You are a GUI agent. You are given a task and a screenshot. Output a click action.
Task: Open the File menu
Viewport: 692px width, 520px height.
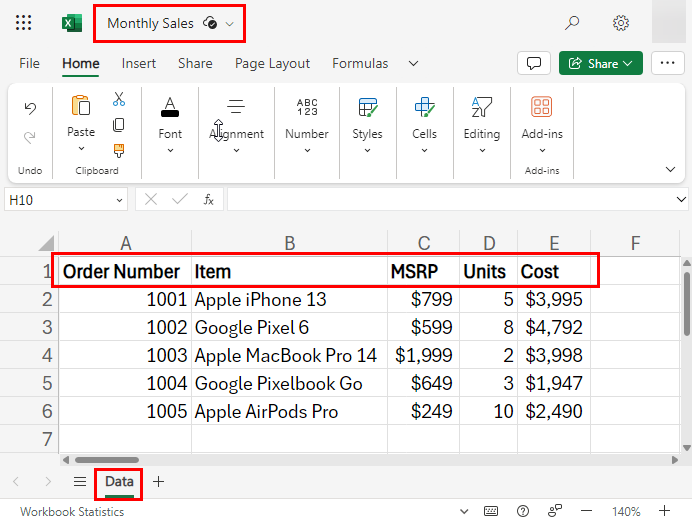(x=29, y=64)
